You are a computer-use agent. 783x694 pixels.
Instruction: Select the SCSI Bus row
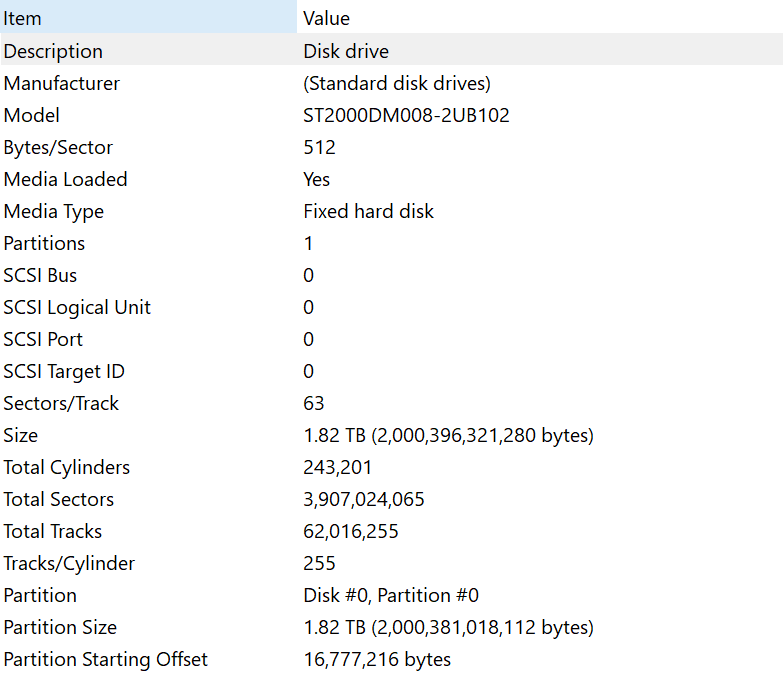pos(41,275)
